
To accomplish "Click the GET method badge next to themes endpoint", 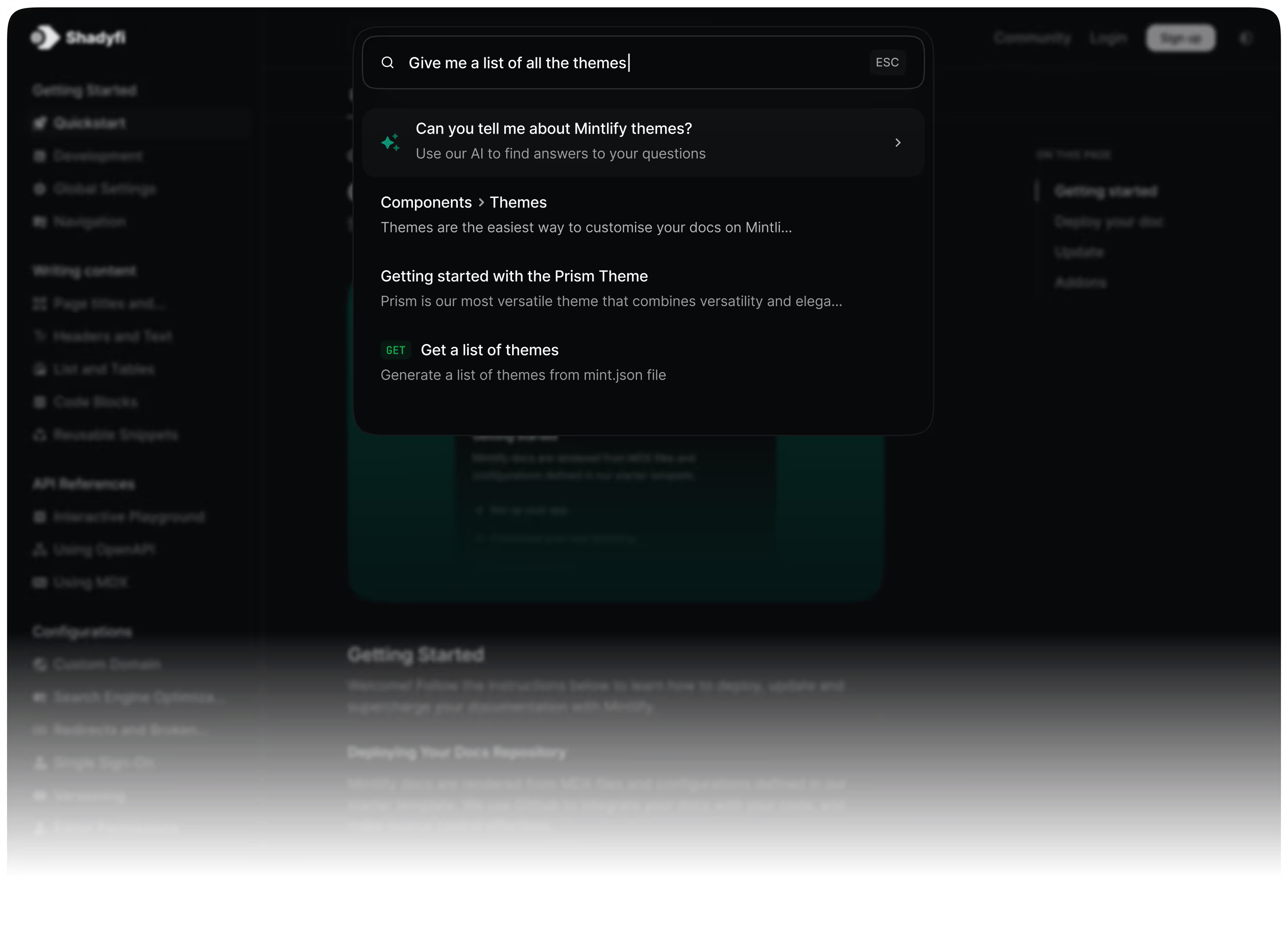I will (396, 350).
